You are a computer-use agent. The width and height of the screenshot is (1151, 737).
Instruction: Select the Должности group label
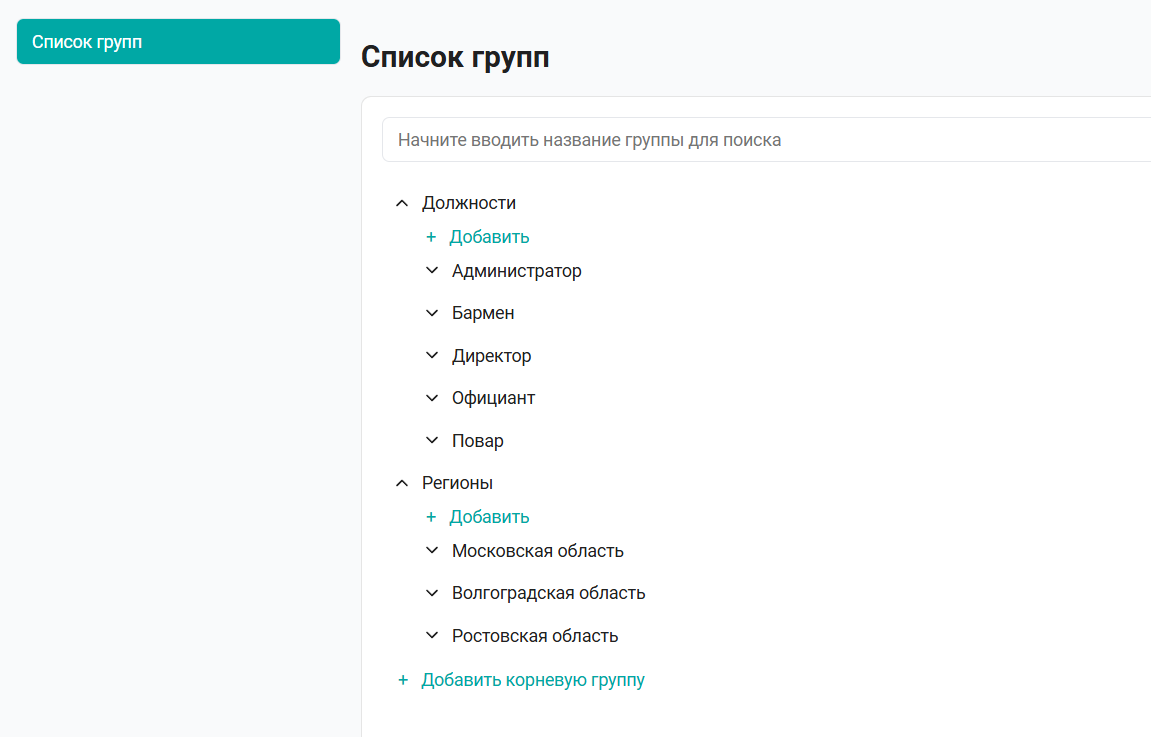[x=468, y=203]
